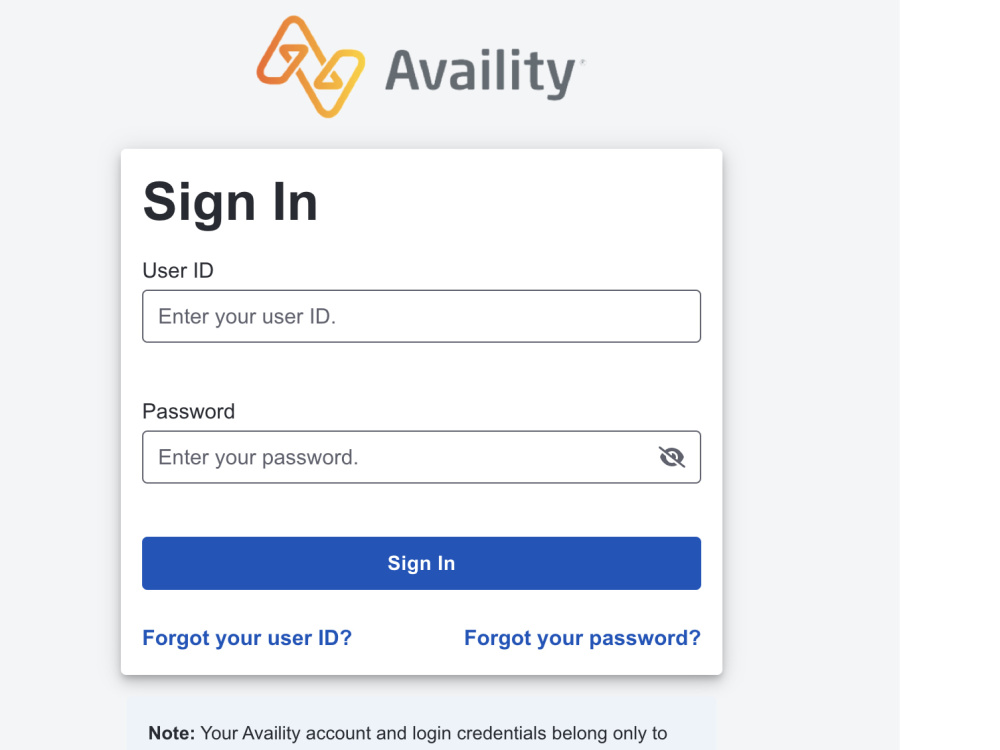Click blank card space between User ID and Password
The image size is (1000, 750).
point(422,371)
